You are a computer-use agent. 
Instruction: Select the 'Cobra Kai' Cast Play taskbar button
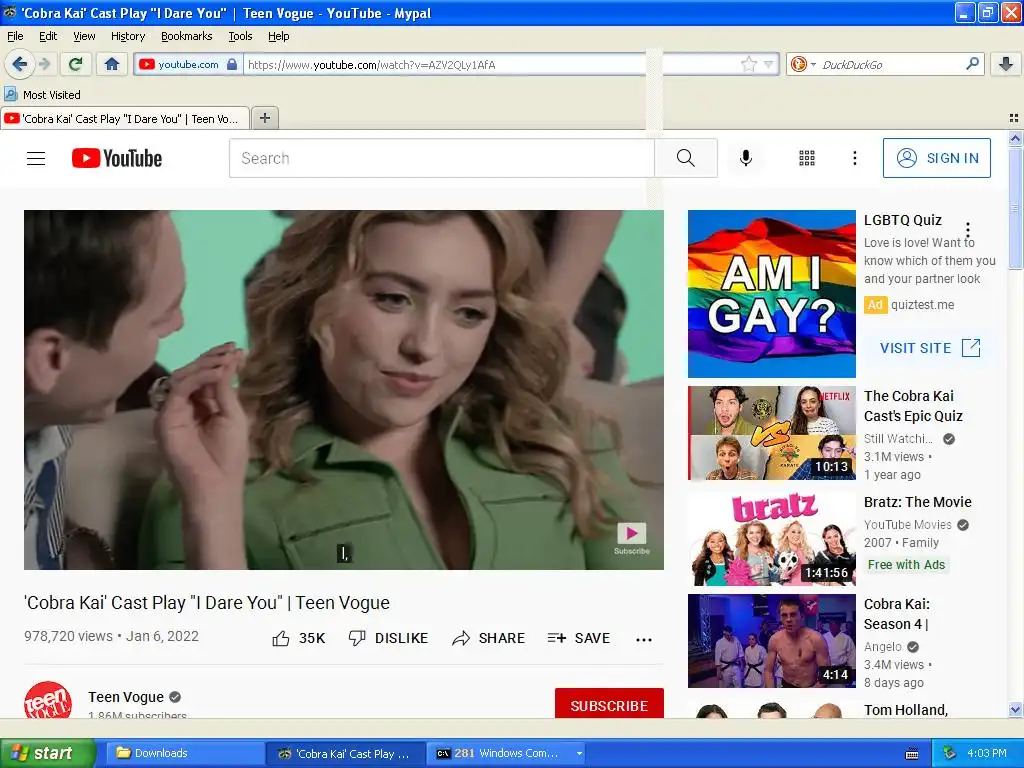345,753
